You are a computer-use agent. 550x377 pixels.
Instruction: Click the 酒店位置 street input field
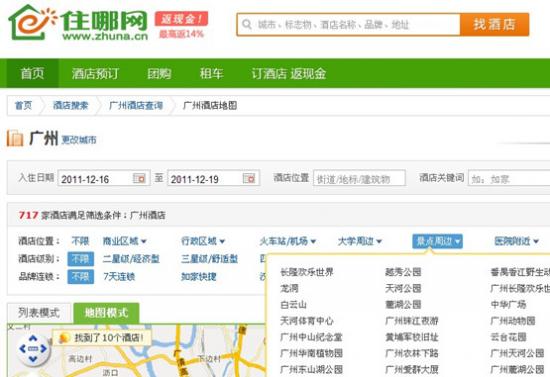point(359,178)
